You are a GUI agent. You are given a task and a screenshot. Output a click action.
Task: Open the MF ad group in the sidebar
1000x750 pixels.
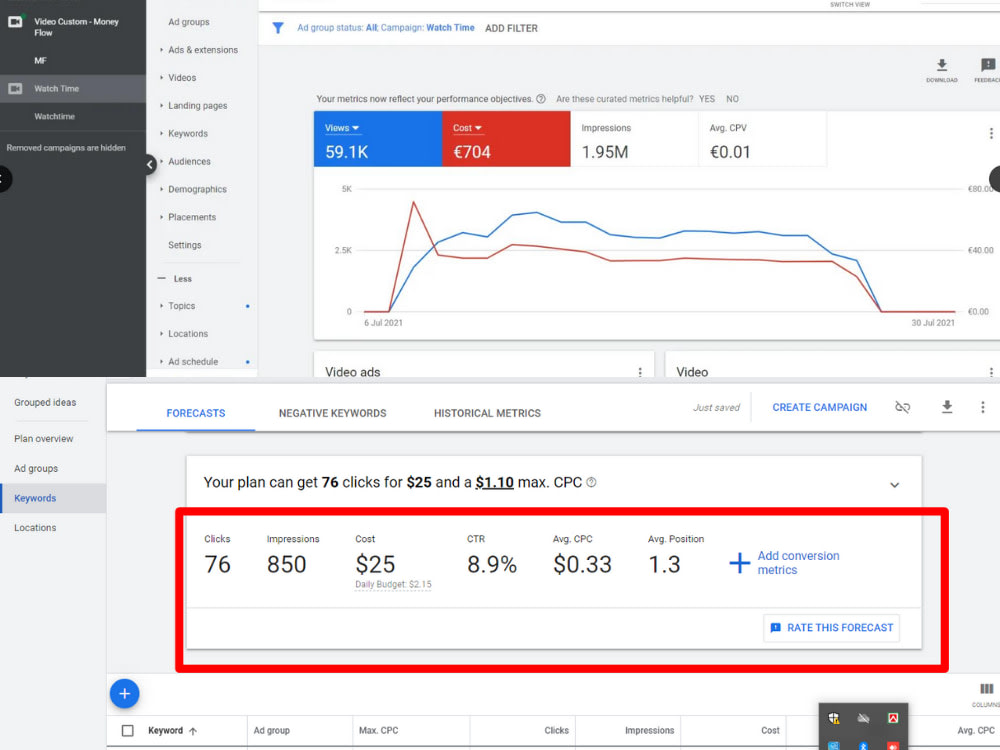(40, 61)
